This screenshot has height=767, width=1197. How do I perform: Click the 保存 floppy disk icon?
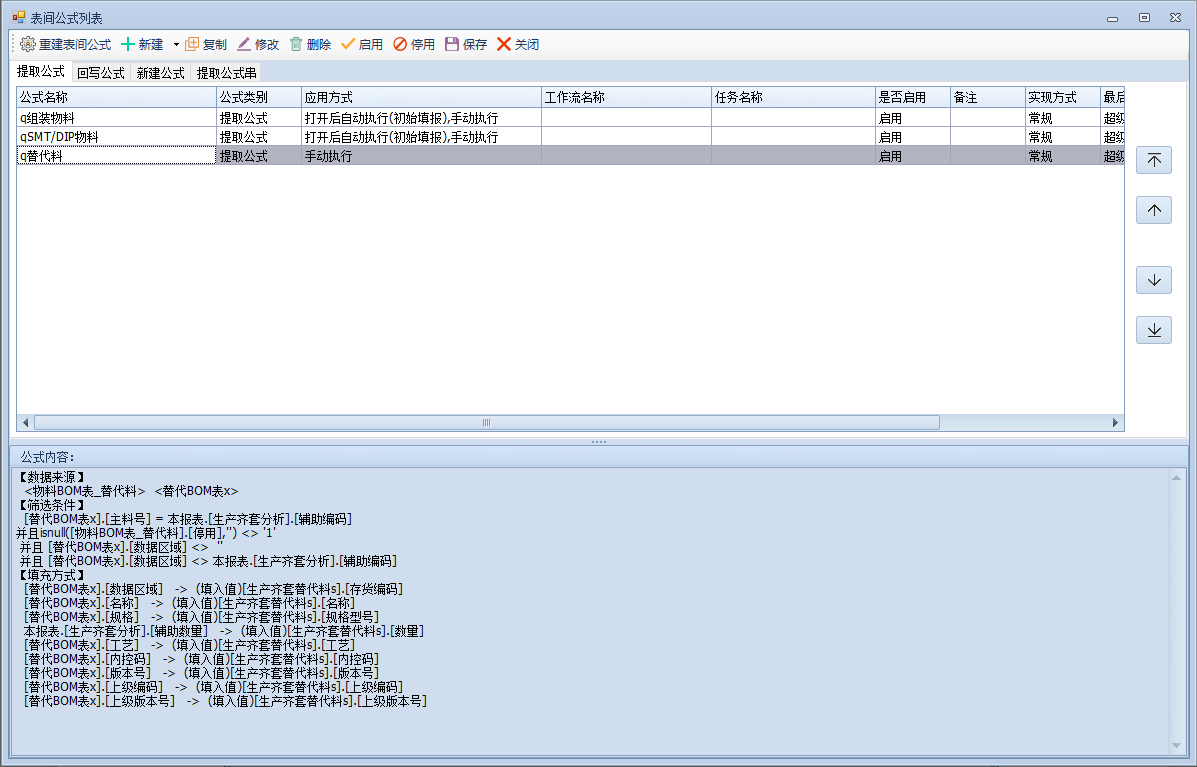[452, 44]
